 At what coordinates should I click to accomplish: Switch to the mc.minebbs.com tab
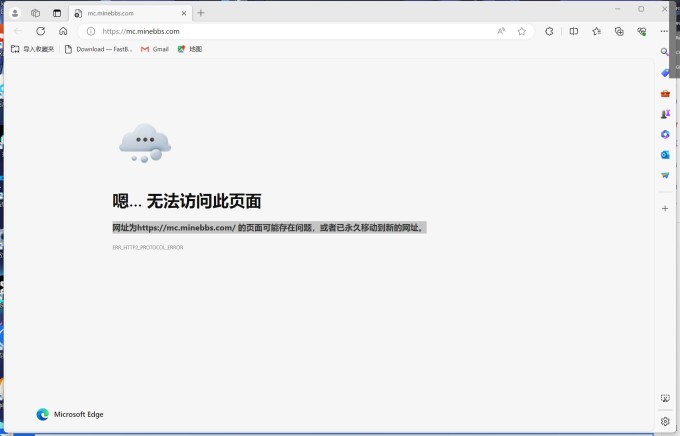[x=130, y=13]
